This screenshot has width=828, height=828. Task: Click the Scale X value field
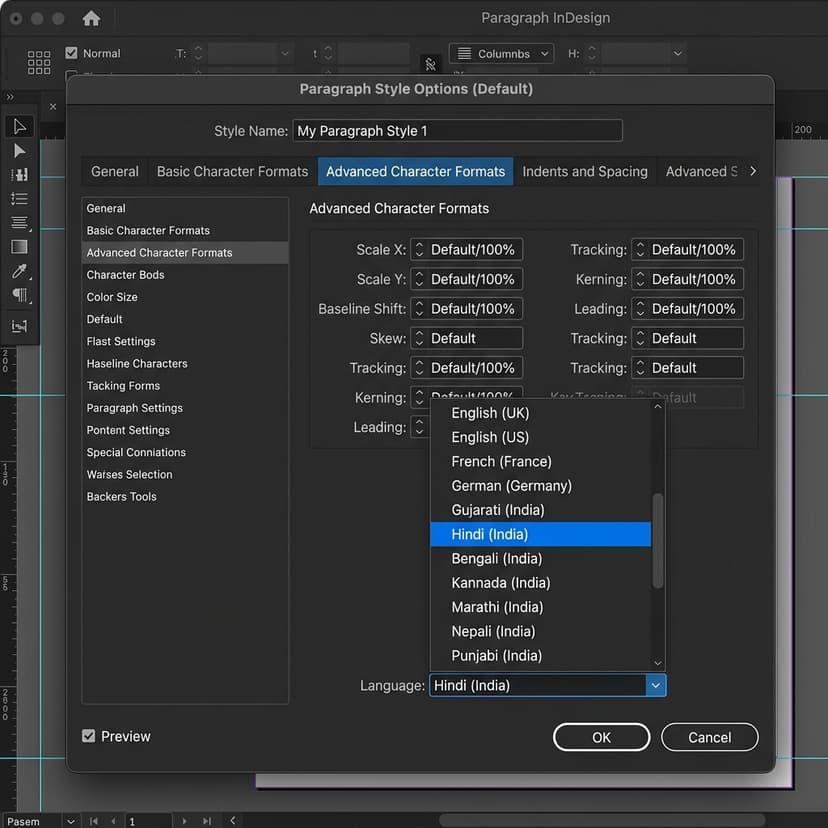(474, 249)
